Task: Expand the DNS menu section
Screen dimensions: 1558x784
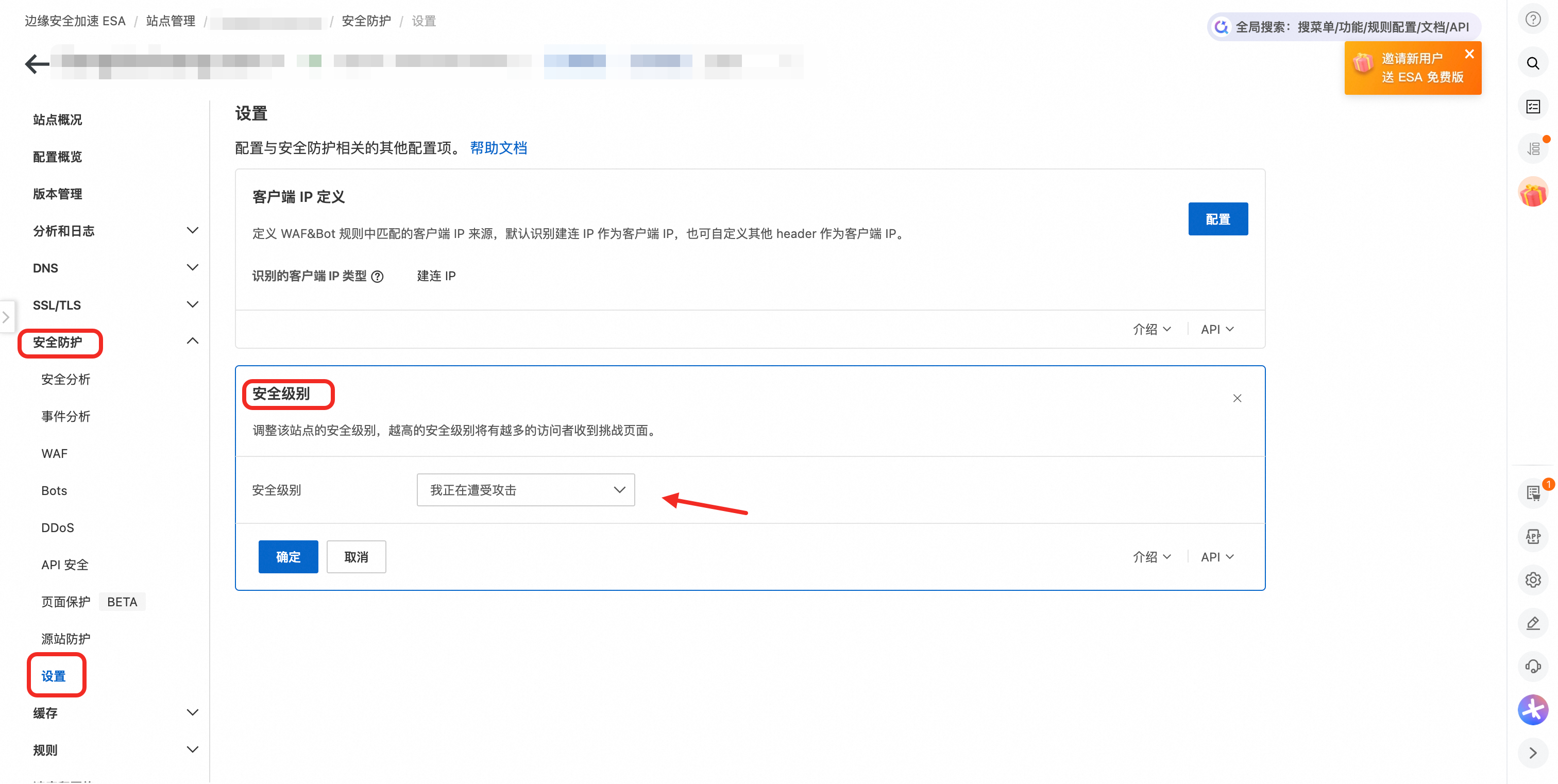Action: click(192, 268)
